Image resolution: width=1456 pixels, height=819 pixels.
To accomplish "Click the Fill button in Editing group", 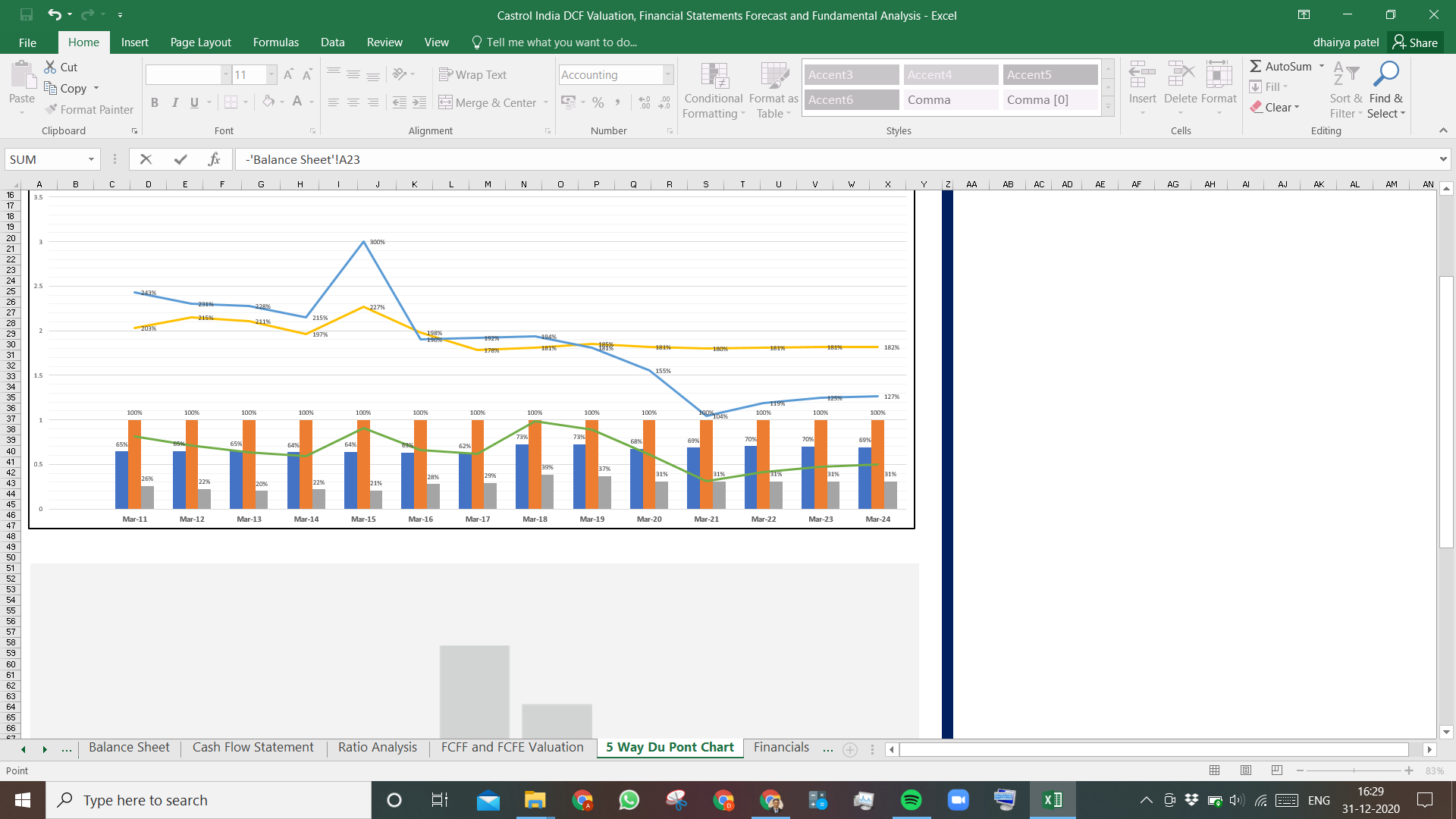I will (x=1269, y=86).
